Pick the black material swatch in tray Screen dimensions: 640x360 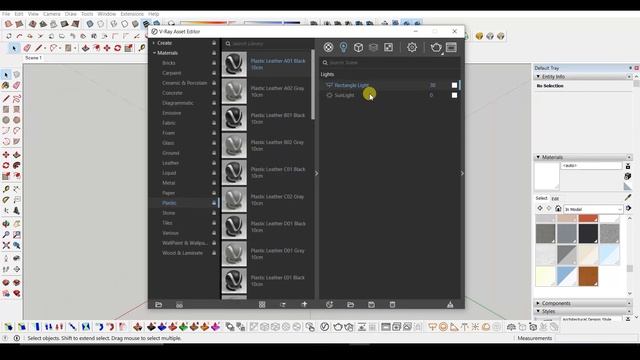(588, 234)
